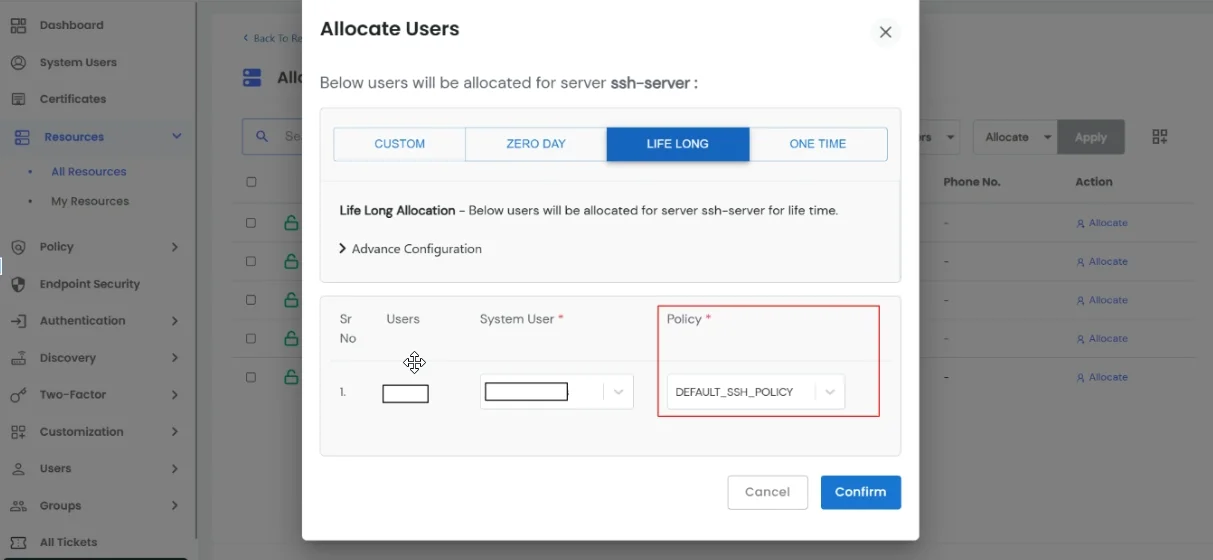
Task: Open the Allocate action dropdown in background
Action: [1015, 137]
